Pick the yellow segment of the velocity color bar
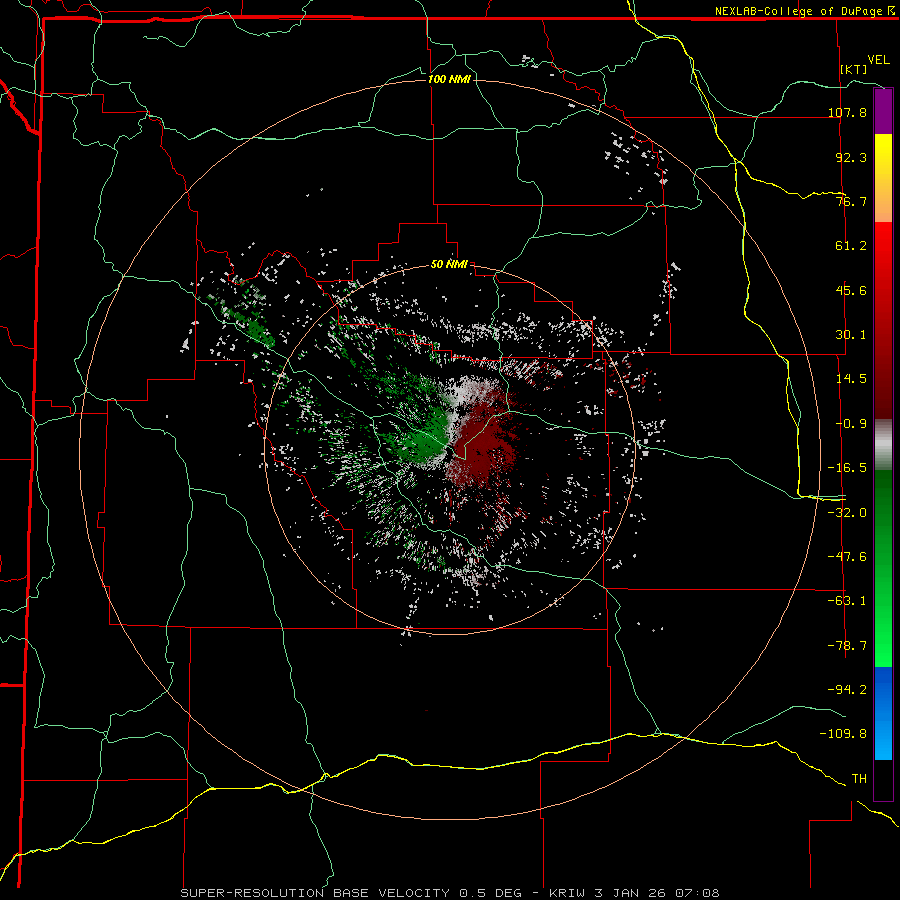The height and width of the screenshot is (900, 900). pos(883,164)
